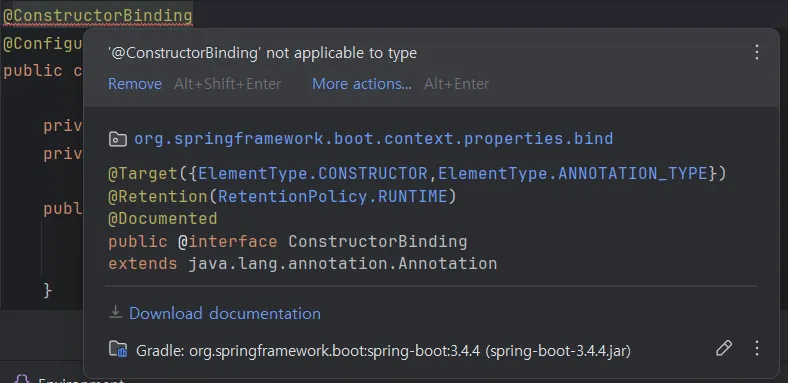Open the org.springframework.boot.context.properties.bind package link
Image resolution: width=788 pixels, height=383 pixels.
(373, 139)
